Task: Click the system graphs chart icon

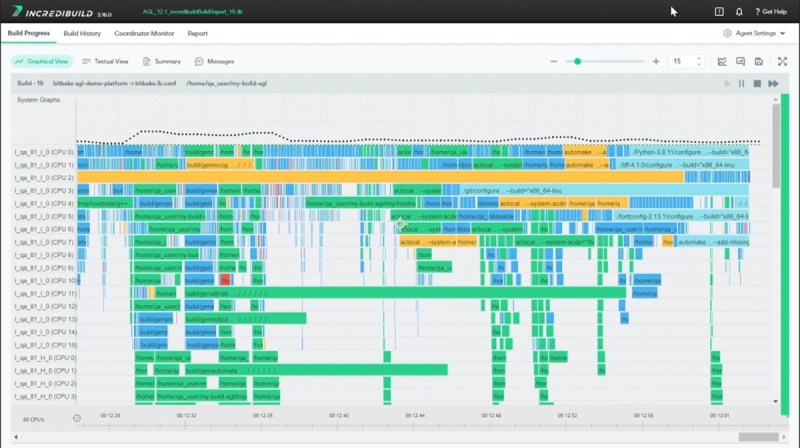Action: (722, 61)
